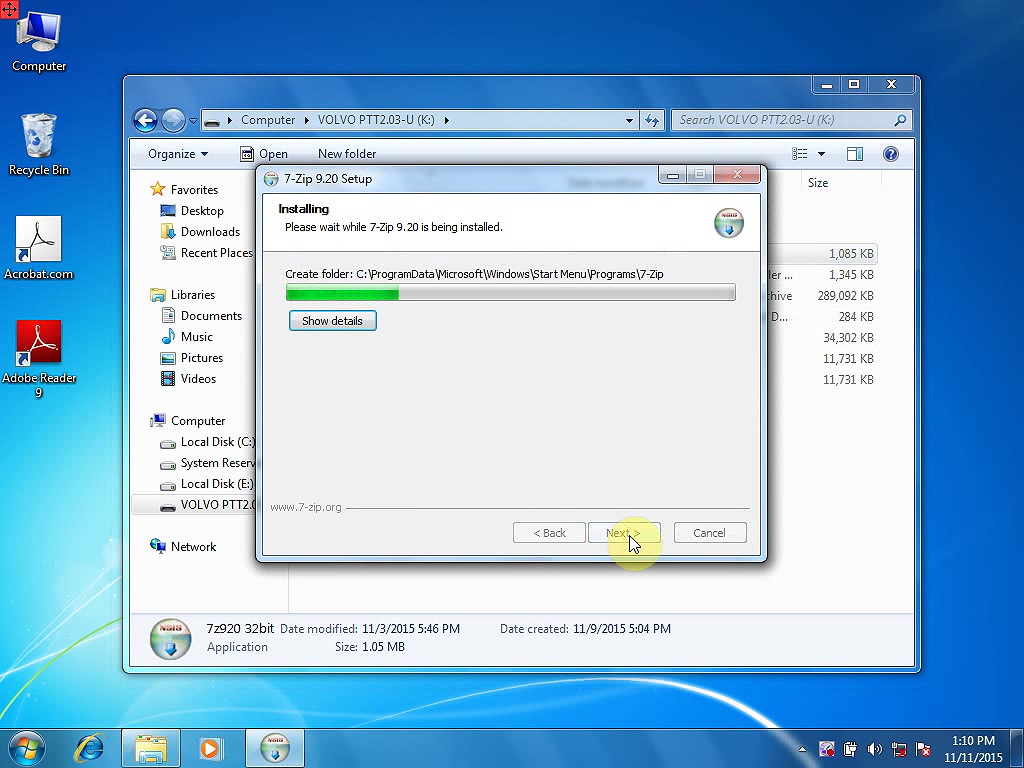Open the Windows Start button
Image resolution: width=1024 pixels, height=768 pixels.
click(27, 748)
